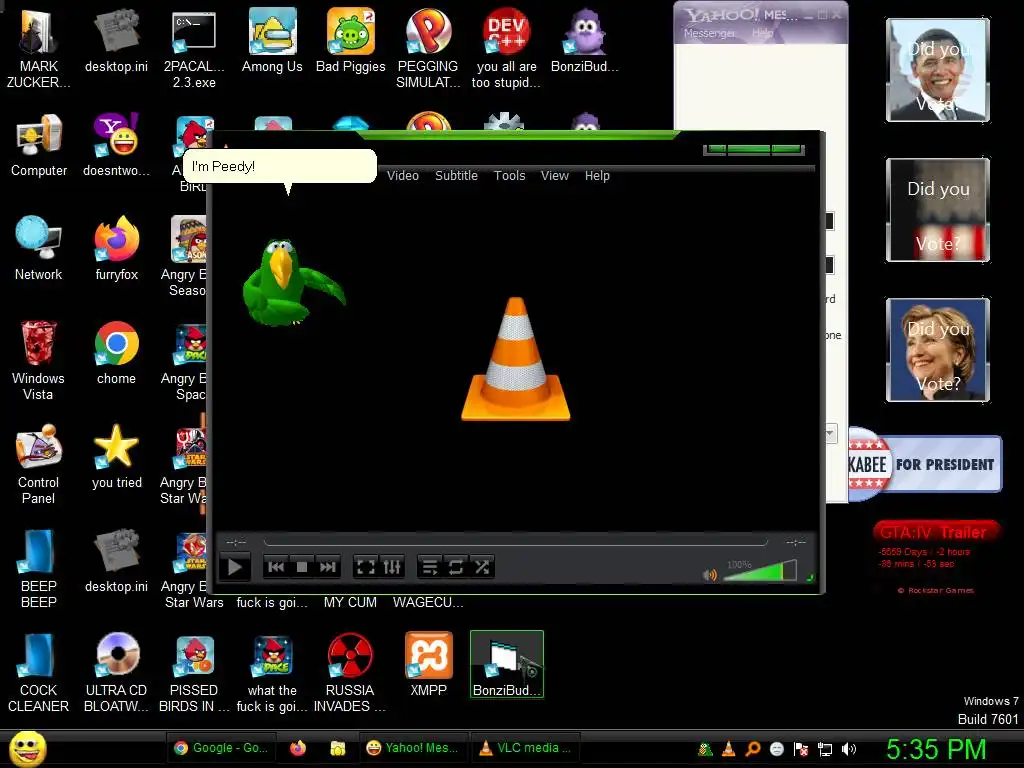Open Among Us desktop shortcut
Screen dimensions: 1024x768
click(x=272, y=41)
